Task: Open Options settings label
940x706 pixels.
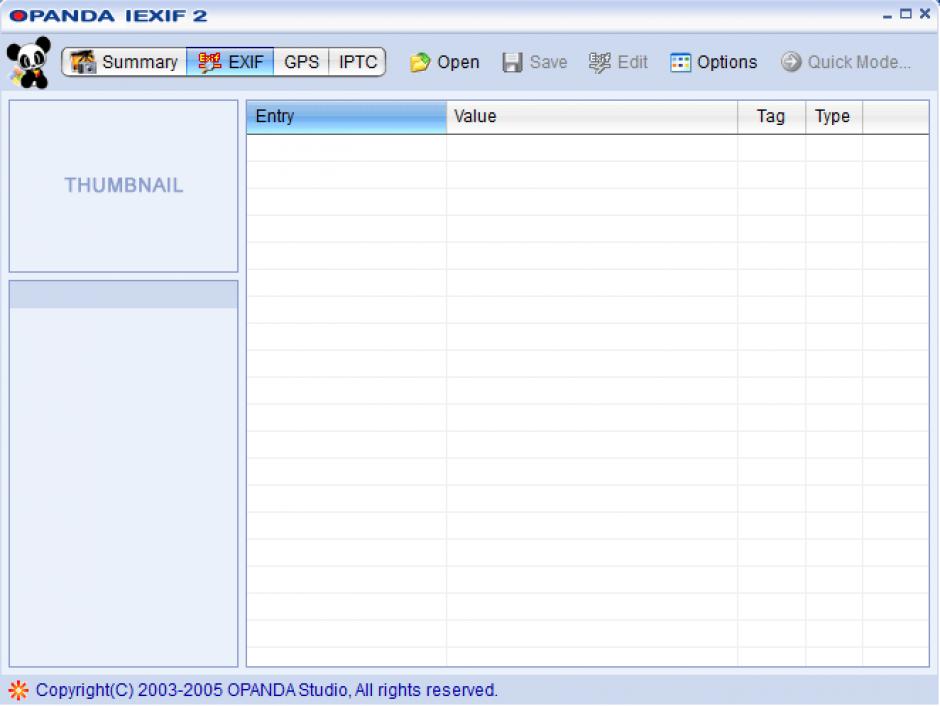Action: pos(727,62)
